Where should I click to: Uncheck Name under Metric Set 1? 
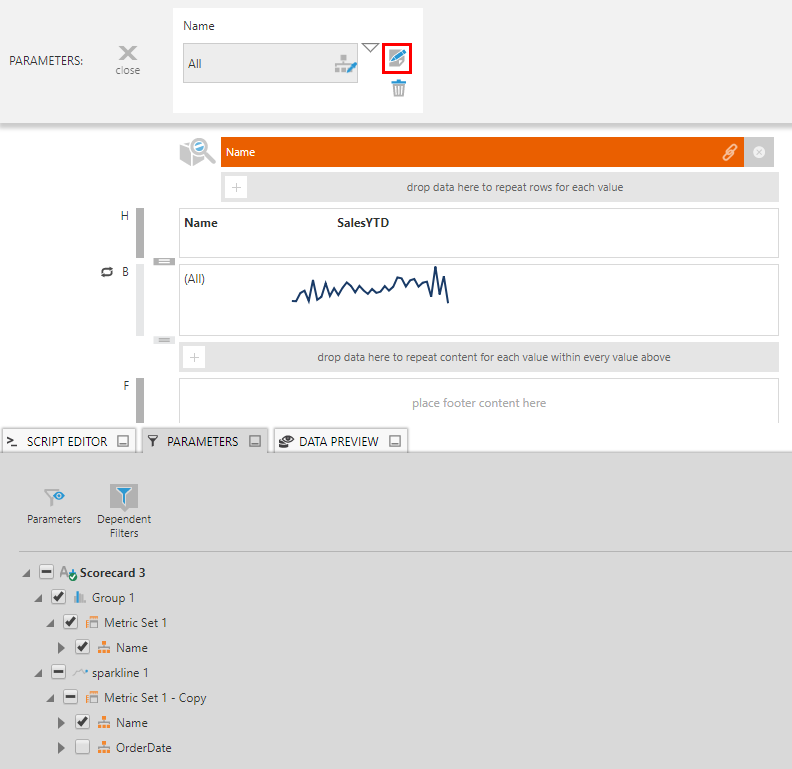pos(82,647)
